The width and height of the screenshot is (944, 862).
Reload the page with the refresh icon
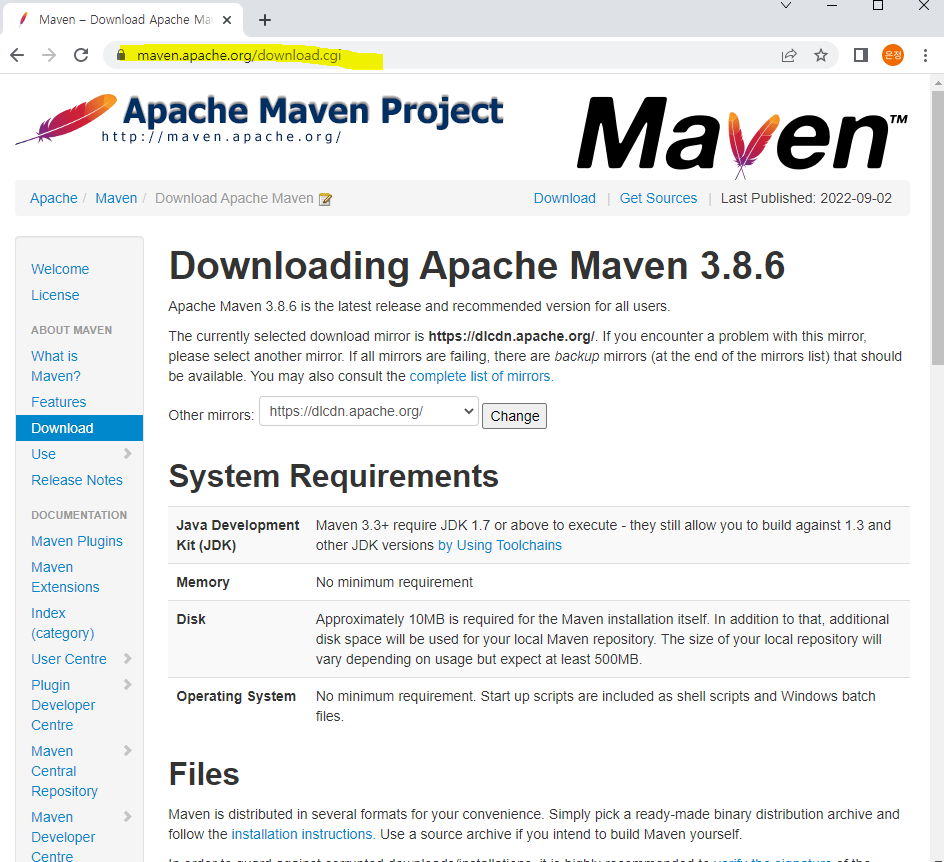[x=81, y=55]
